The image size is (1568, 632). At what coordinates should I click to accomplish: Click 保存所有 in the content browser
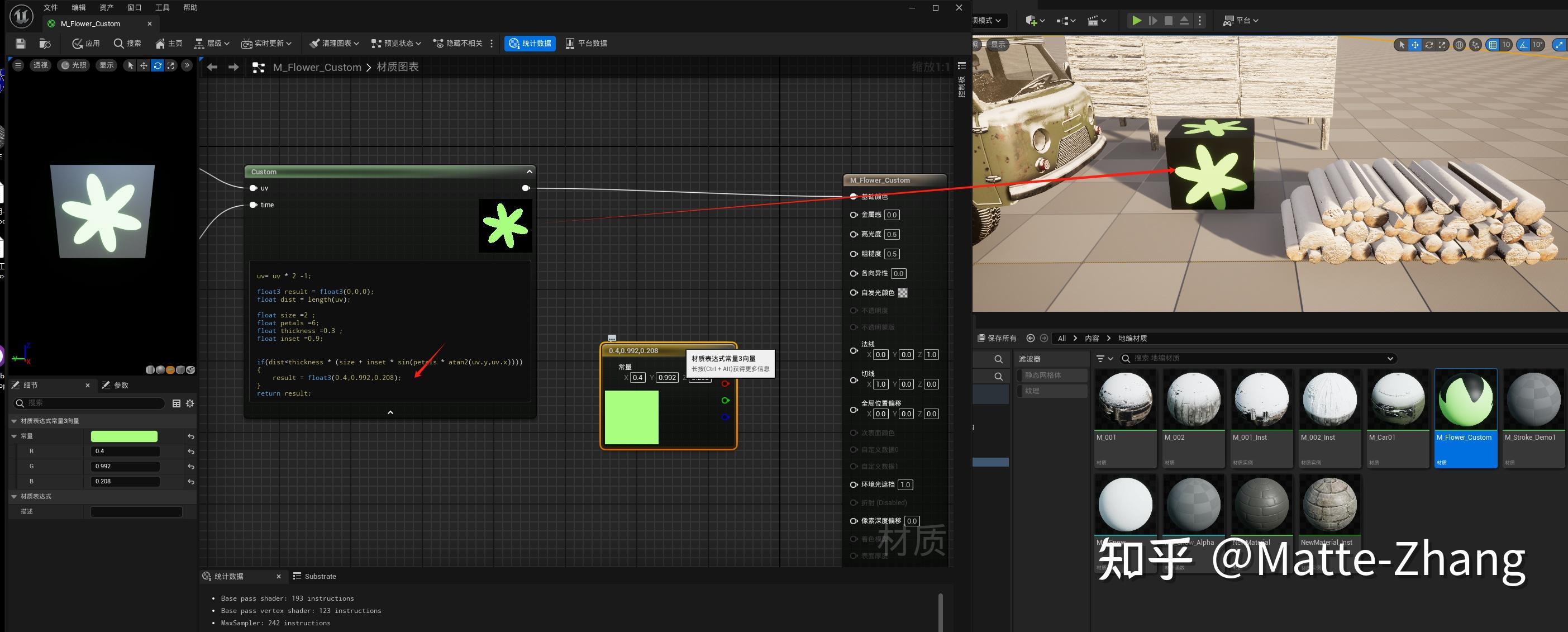[997, 338]
